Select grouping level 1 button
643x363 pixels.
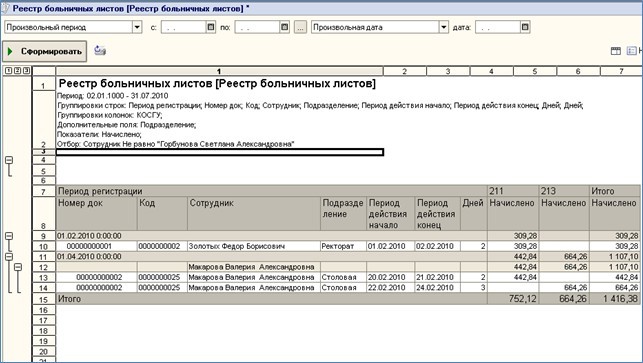[8, 71]
